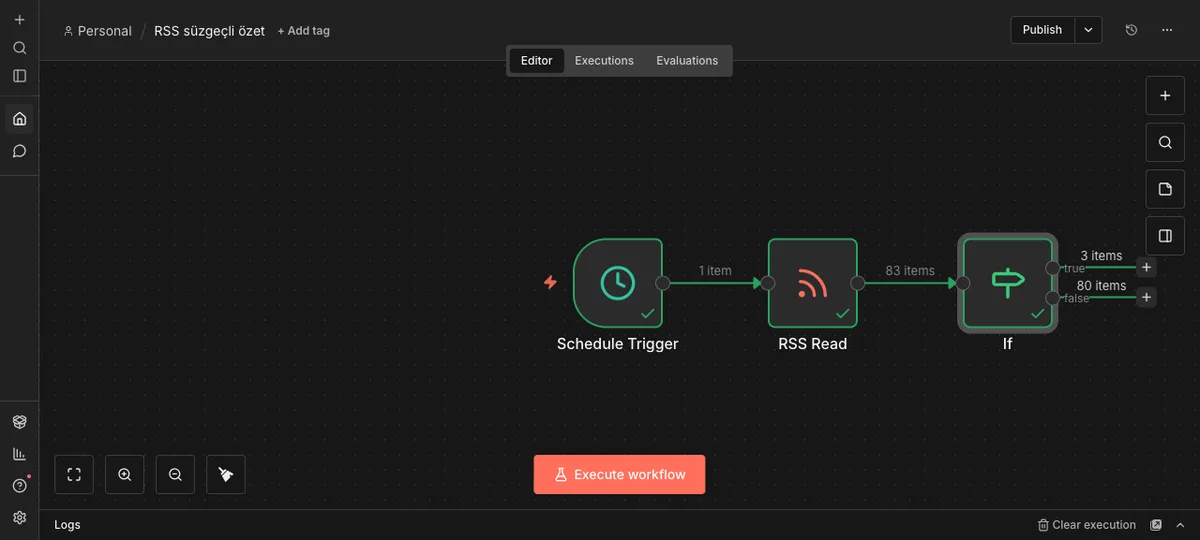Zoom out on the canvas
The height and width of the screenshot is (540, 1200).
click(x=175, y=475)
